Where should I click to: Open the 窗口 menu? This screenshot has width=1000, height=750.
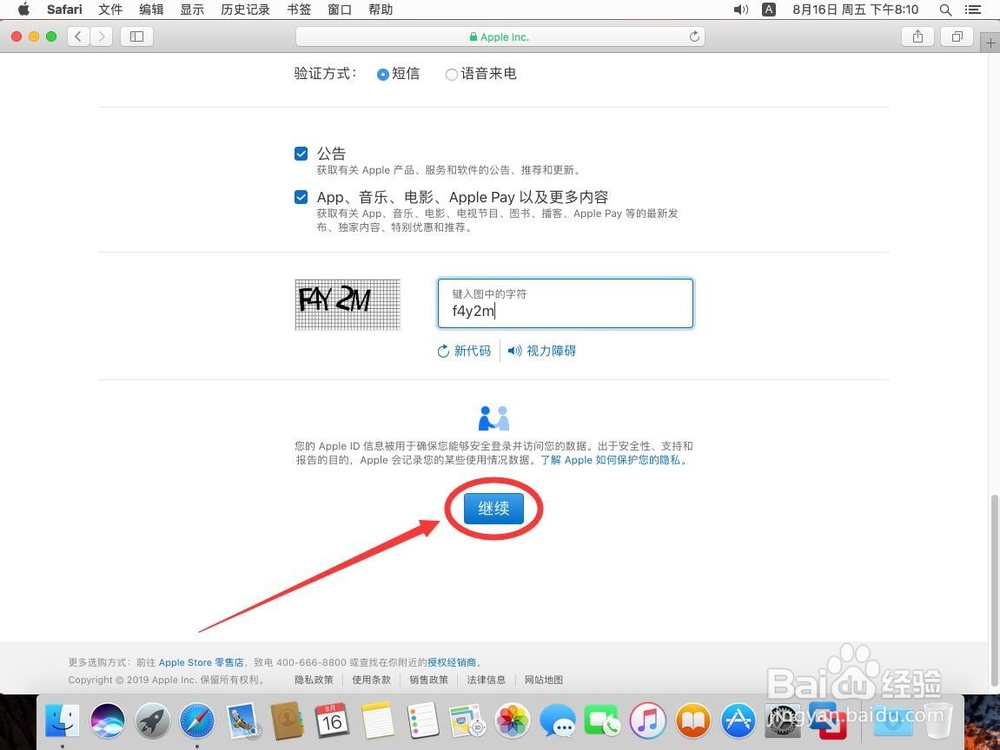[x=339, y=10]
